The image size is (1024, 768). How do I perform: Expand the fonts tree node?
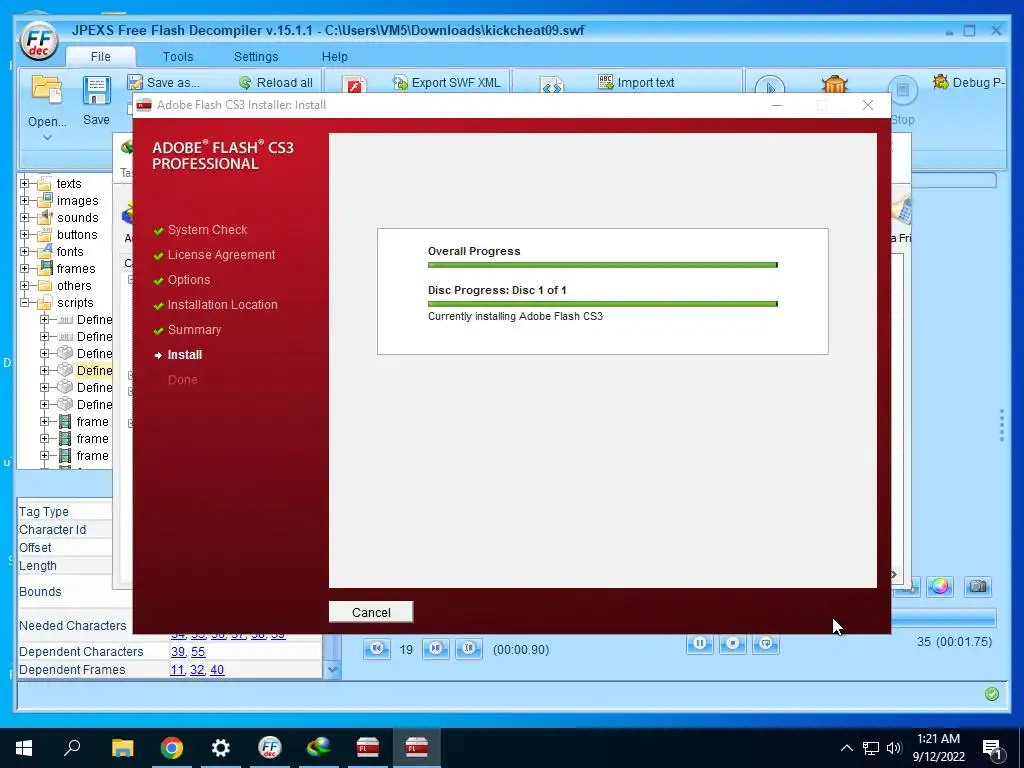(25, 251)
